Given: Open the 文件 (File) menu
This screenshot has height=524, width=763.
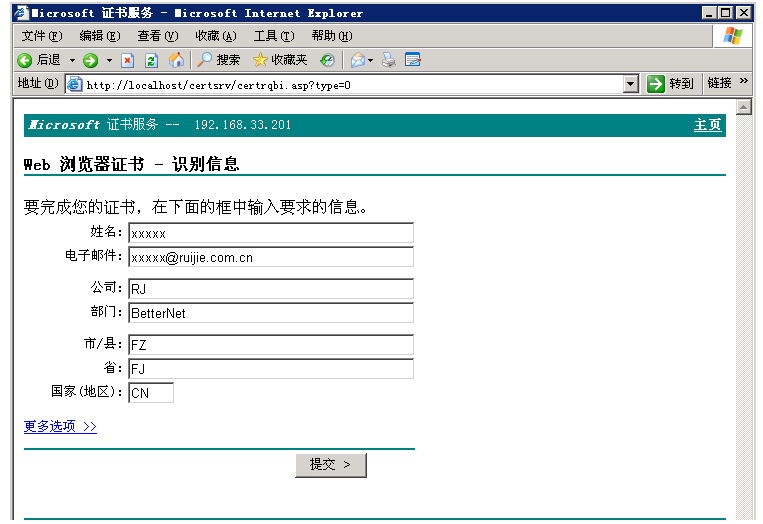Looking at the screenshot, I should pyautogui.click(x=41, y=36).
